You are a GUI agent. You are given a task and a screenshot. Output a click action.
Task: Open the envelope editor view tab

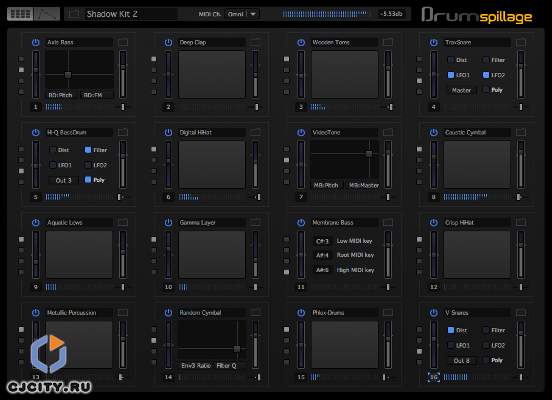coord(47,14)
